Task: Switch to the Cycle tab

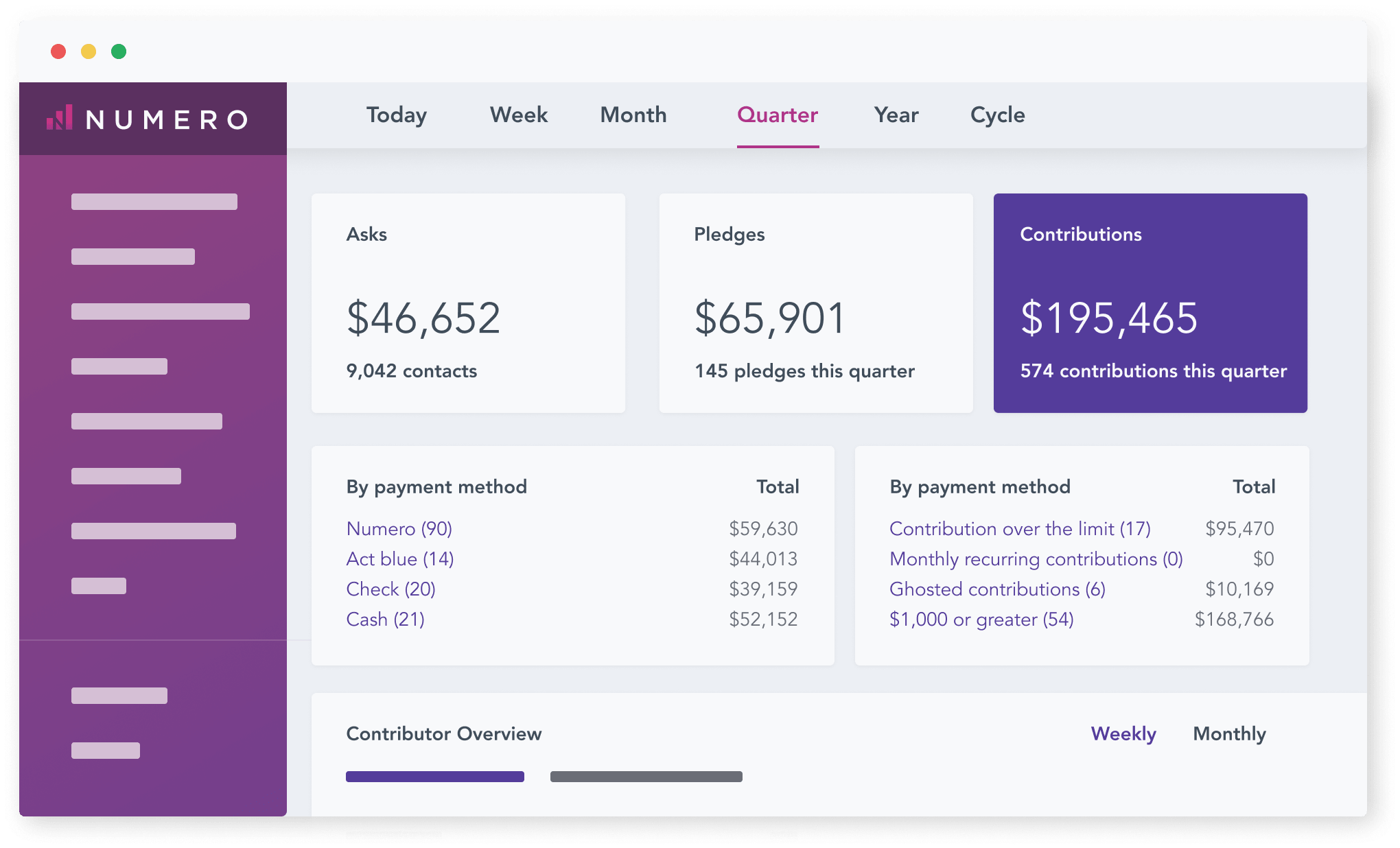Action: [996, 115]
